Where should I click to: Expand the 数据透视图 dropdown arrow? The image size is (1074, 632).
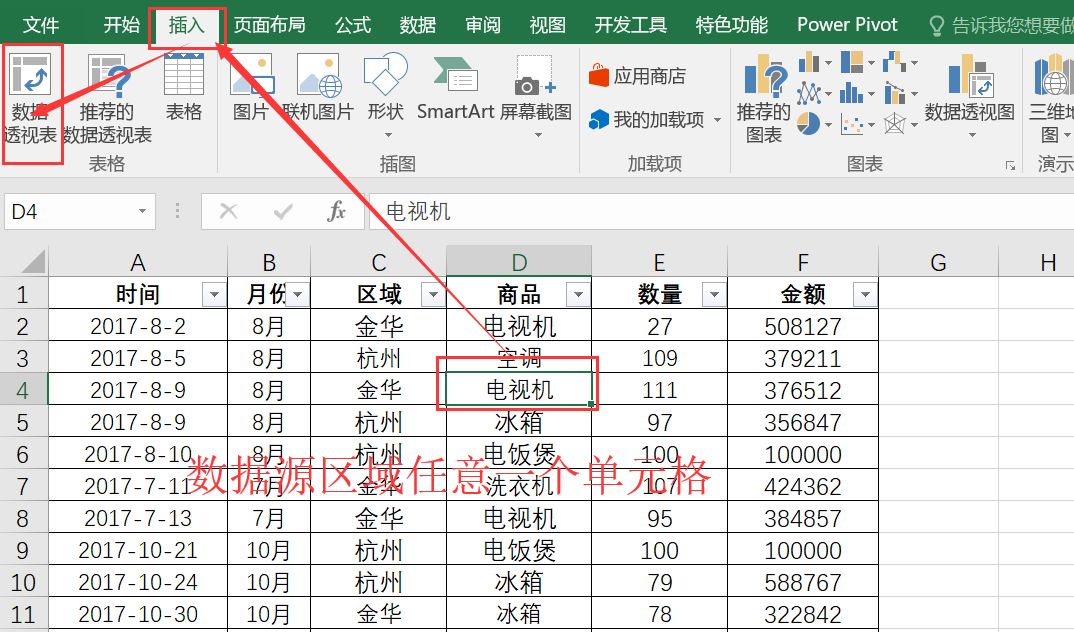[972, 135]
